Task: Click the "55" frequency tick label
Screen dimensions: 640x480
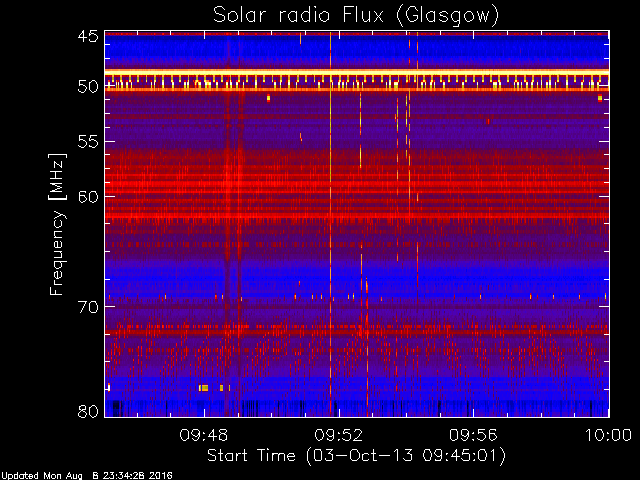Action: 88,142
